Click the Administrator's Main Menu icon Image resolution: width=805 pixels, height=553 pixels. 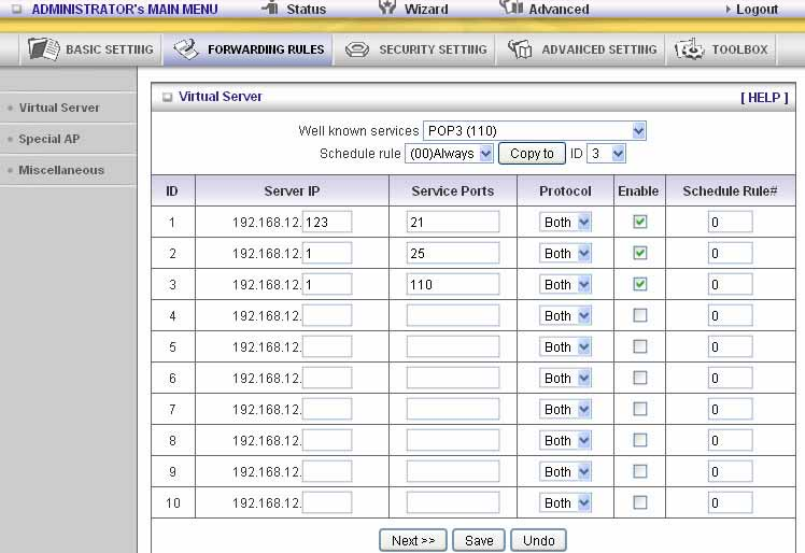[17, 9]
